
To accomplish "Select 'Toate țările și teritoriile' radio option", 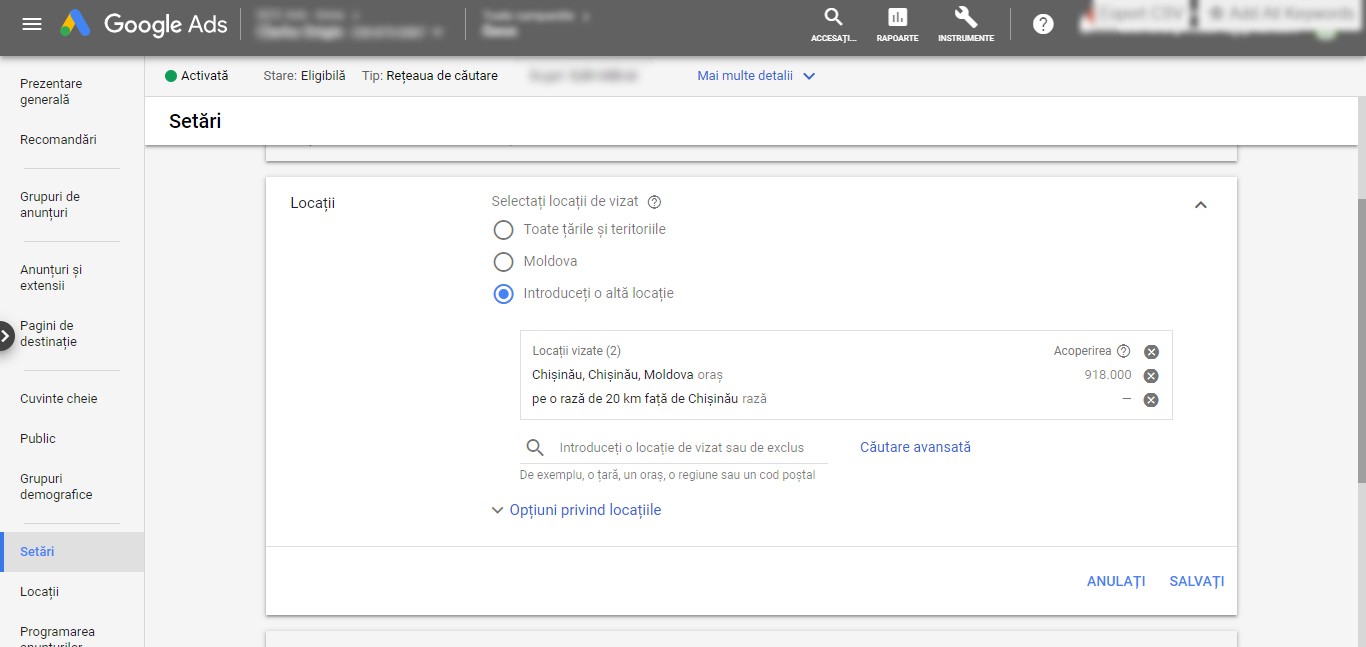I will pyautogui.click(x=504, y=230).
